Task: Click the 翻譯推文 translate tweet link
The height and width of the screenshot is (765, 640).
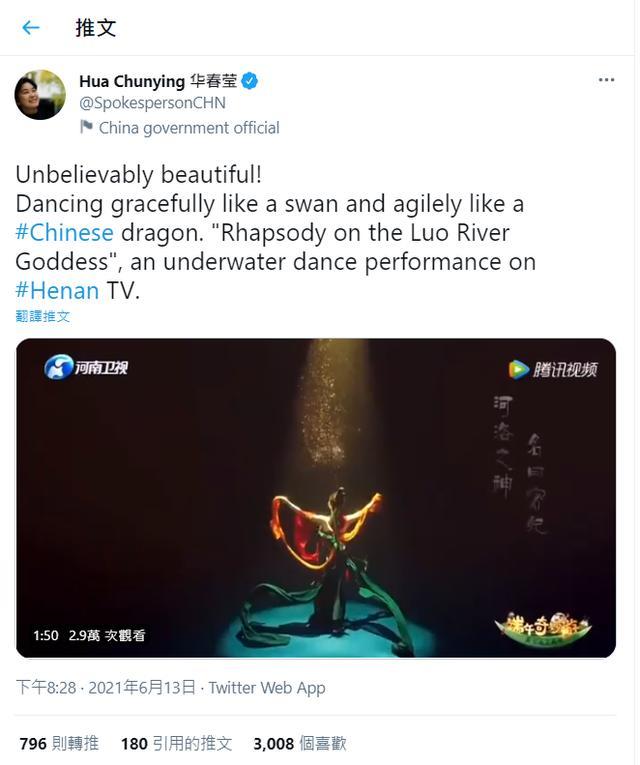Action: 43,316
